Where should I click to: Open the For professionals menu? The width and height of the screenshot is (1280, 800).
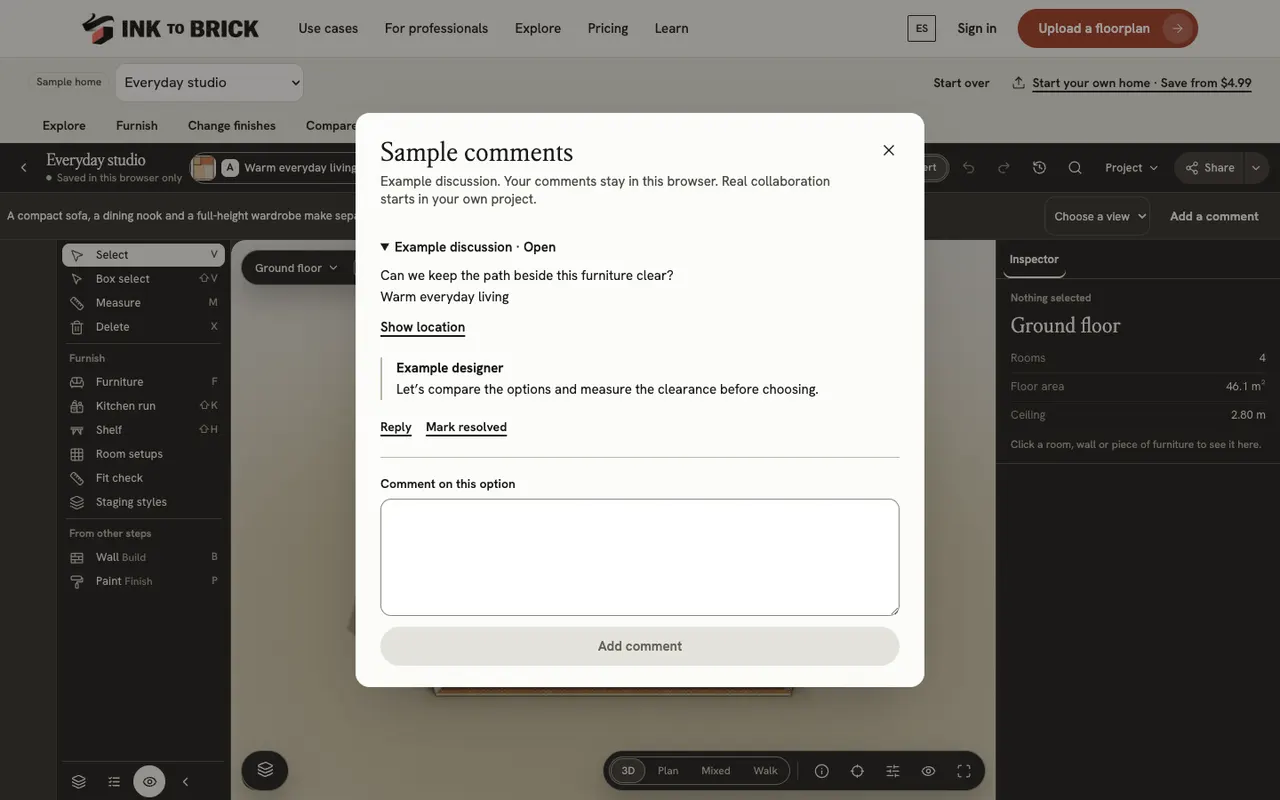coord(436,28)
